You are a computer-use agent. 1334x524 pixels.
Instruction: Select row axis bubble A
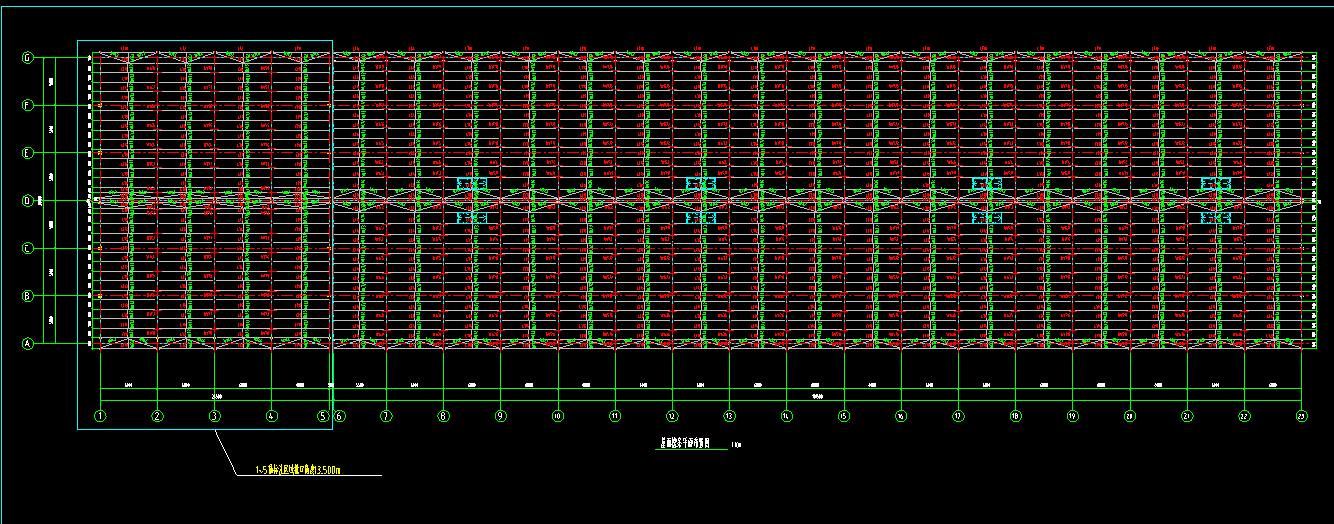click(x=28, y=344)
